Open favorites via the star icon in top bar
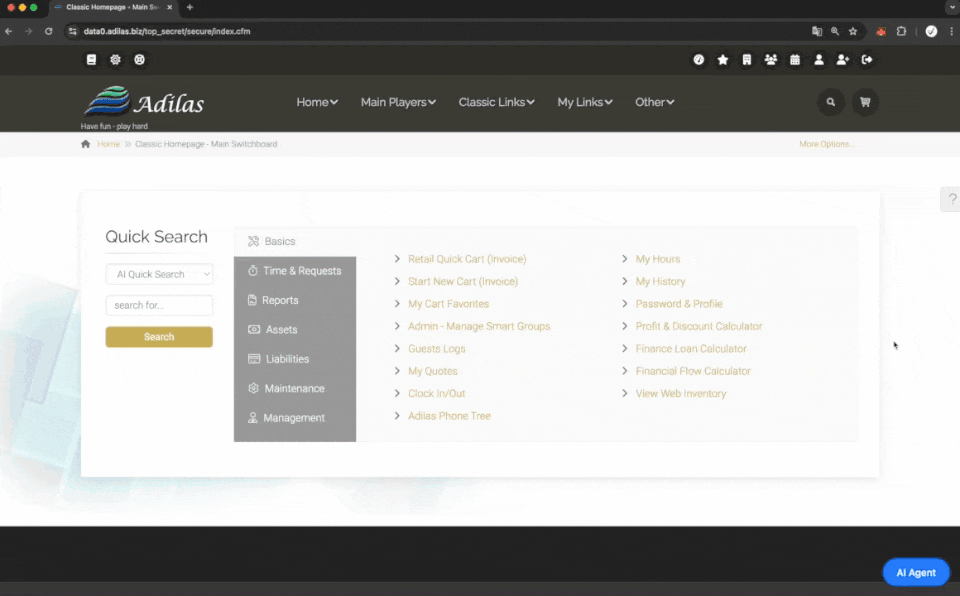This screenshot has width=960, height=596. coord(723,60)
